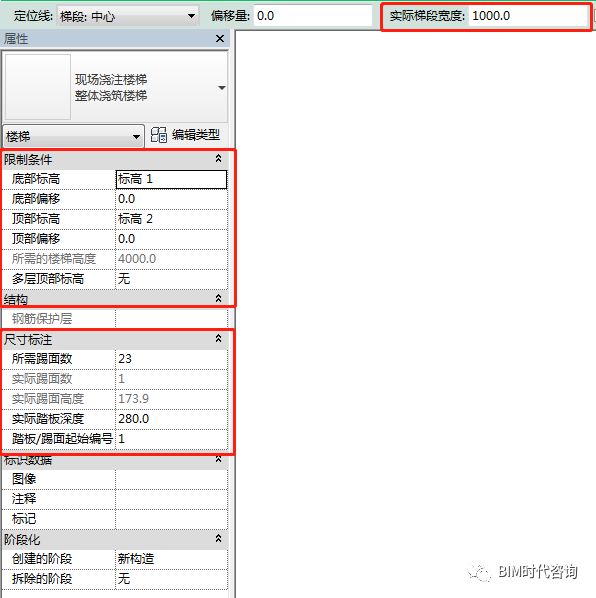Click the 实际踏板深度 value 280.0
The height and width of the screenshot is (598, 596).
171,419
